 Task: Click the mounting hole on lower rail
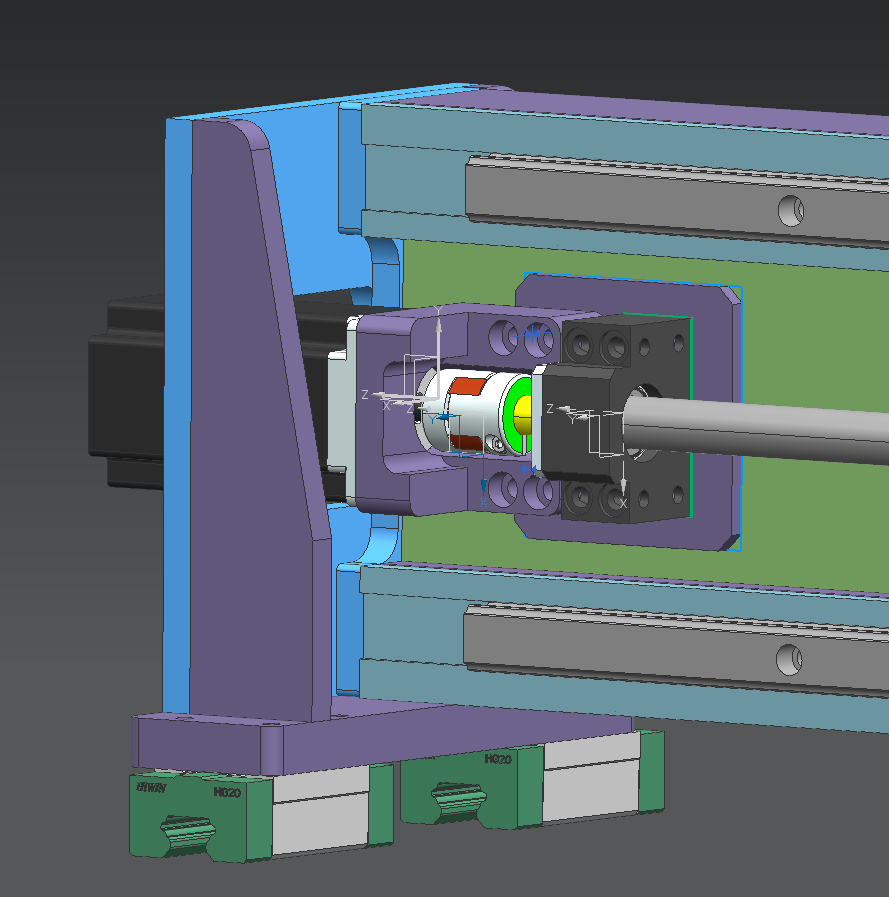pos(789,659)
